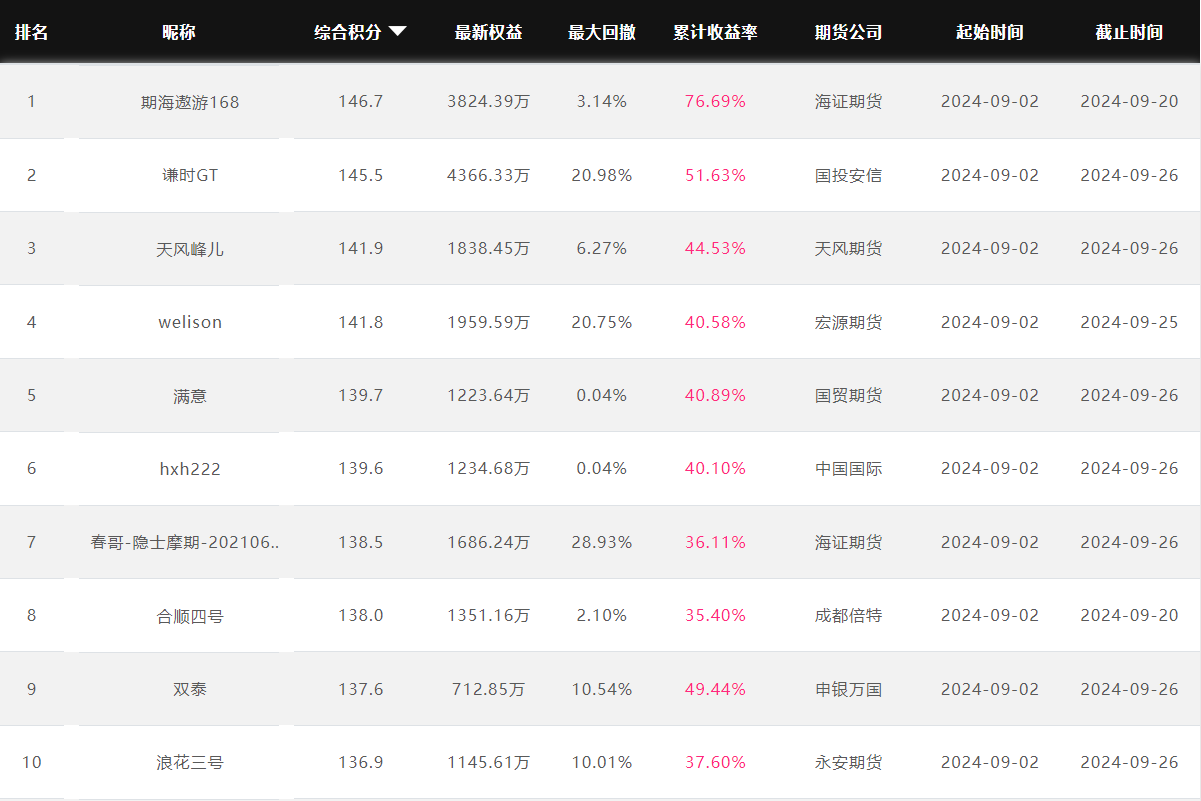Image resolution: width=1201 pixels, height=801 pixels.
Task: Click end date 2024-09-20 for 合顺四号
Action: pyautogui.click(x=1129, y=616)
